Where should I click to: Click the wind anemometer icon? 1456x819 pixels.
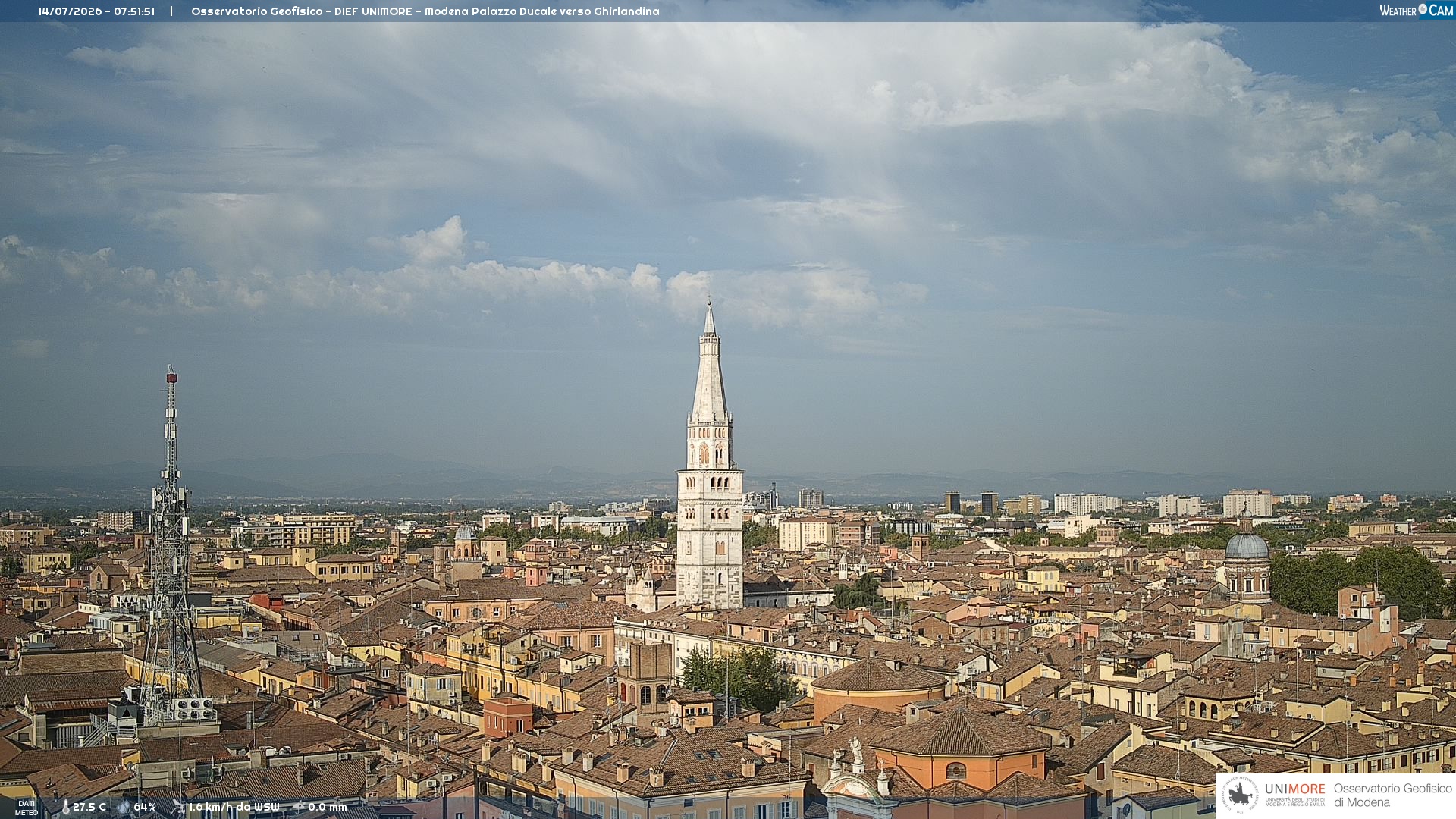pos(178,808)
